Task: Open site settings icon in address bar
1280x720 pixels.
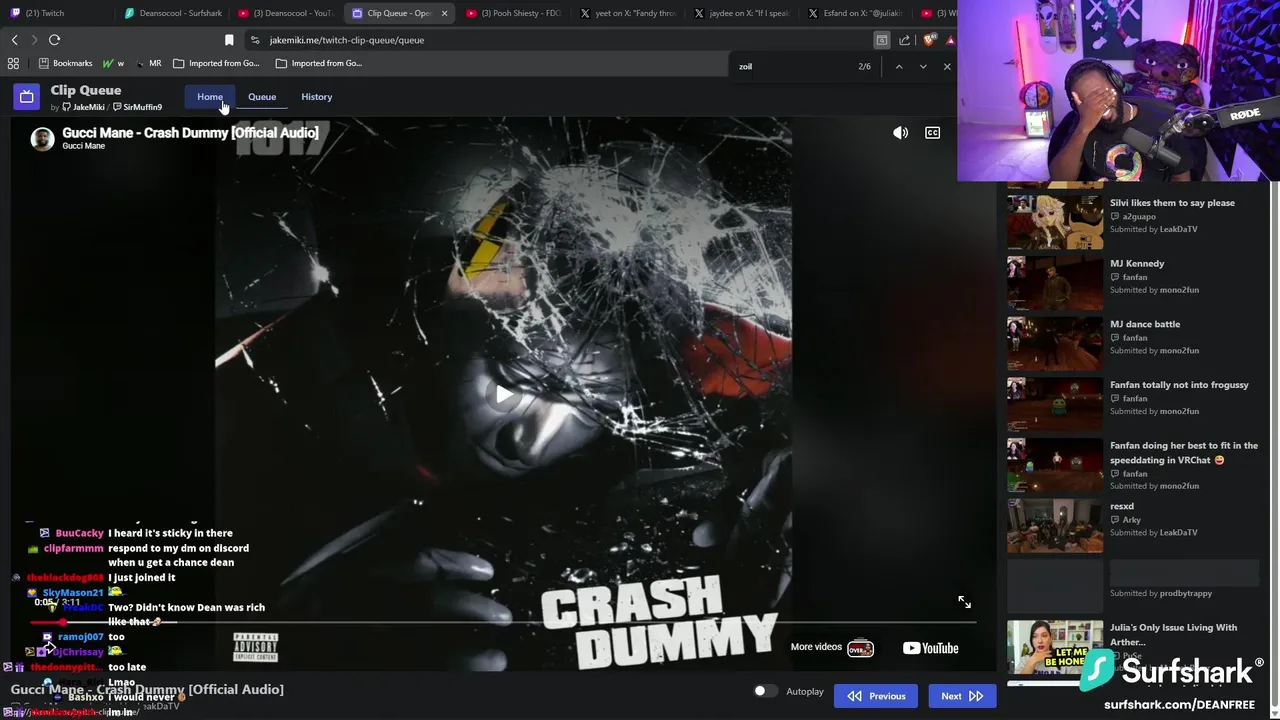Action: (255, 40)
